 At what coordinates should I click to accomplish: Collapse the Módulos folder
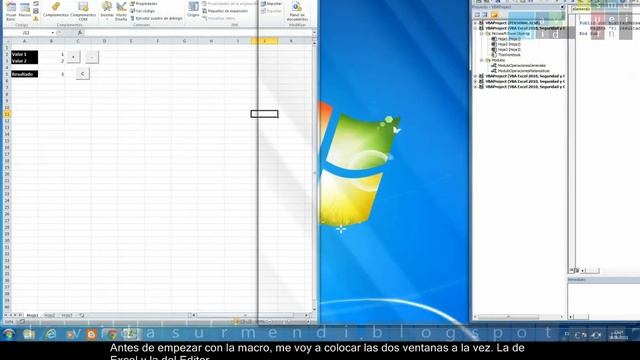tap(482, 60)
